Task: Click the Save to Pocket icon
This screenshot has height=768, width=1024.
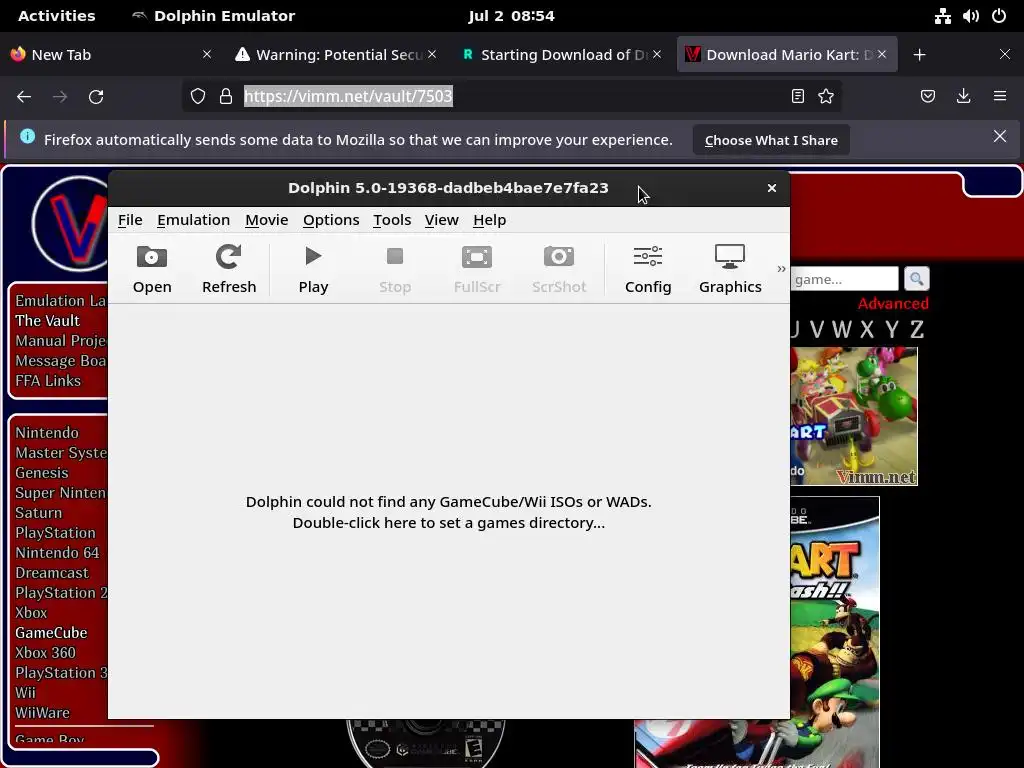Action: click(928, 97)
